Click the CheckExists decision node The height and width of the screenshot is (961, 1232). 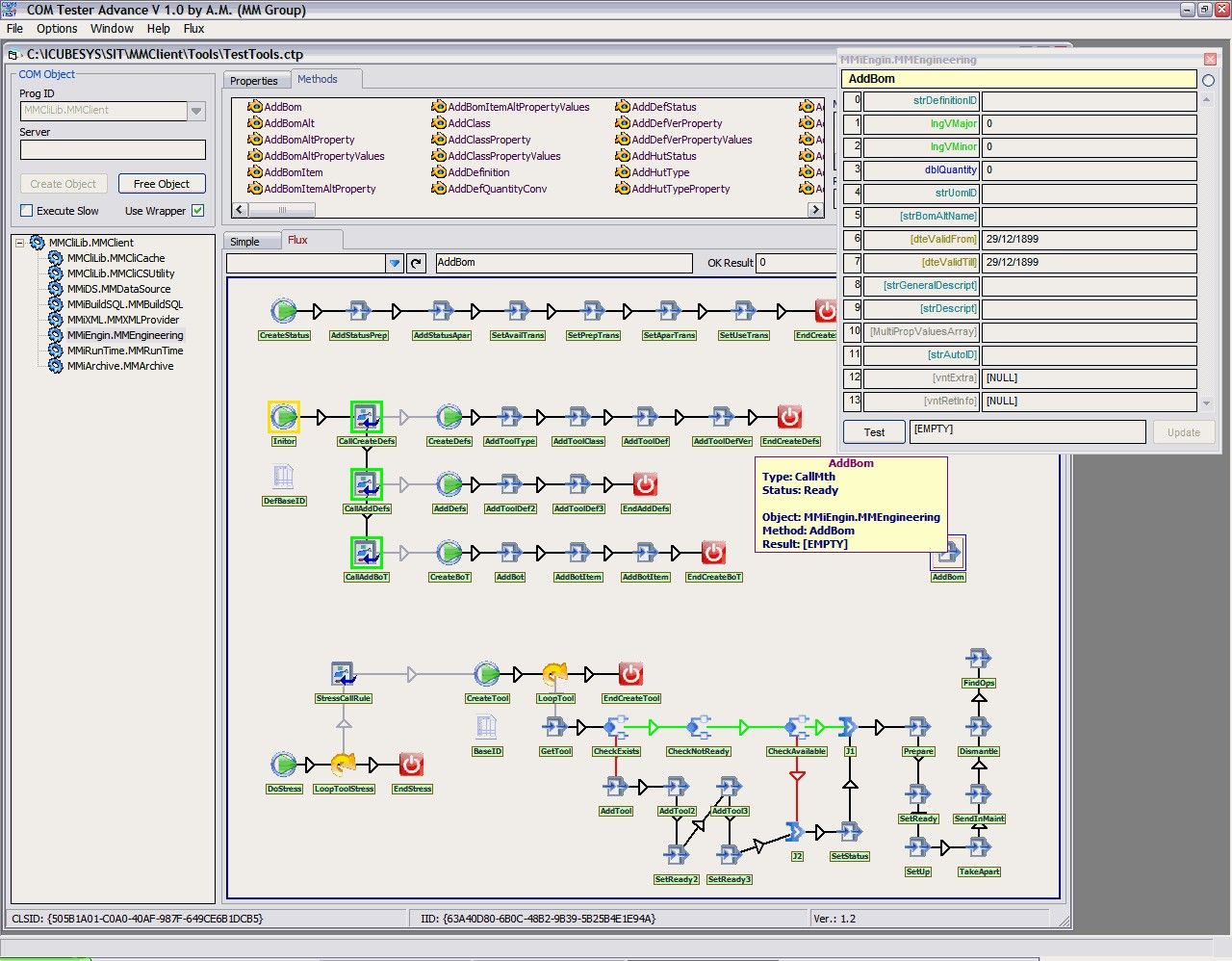click(616, 726)
